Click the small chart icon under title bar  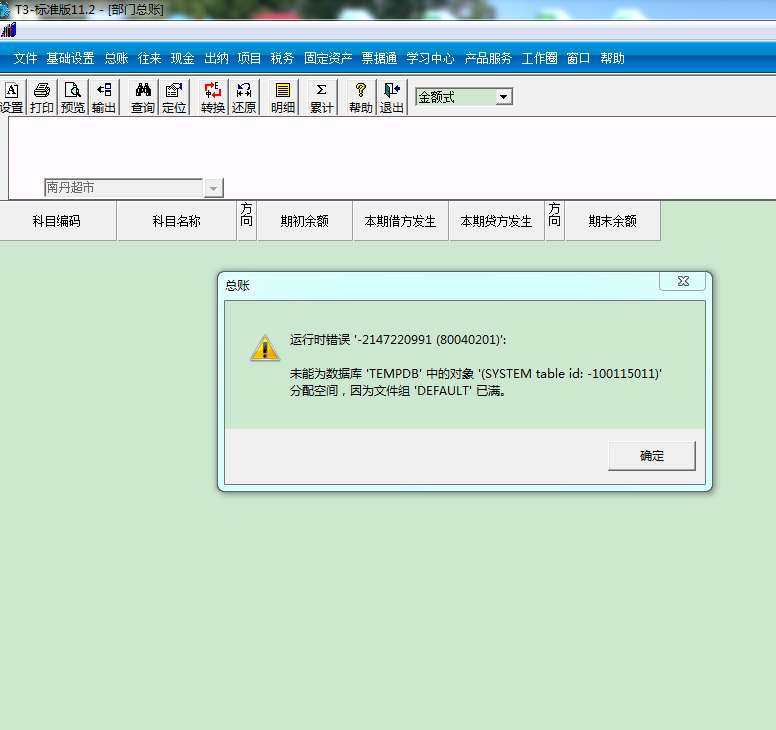[x=8, y=31]
